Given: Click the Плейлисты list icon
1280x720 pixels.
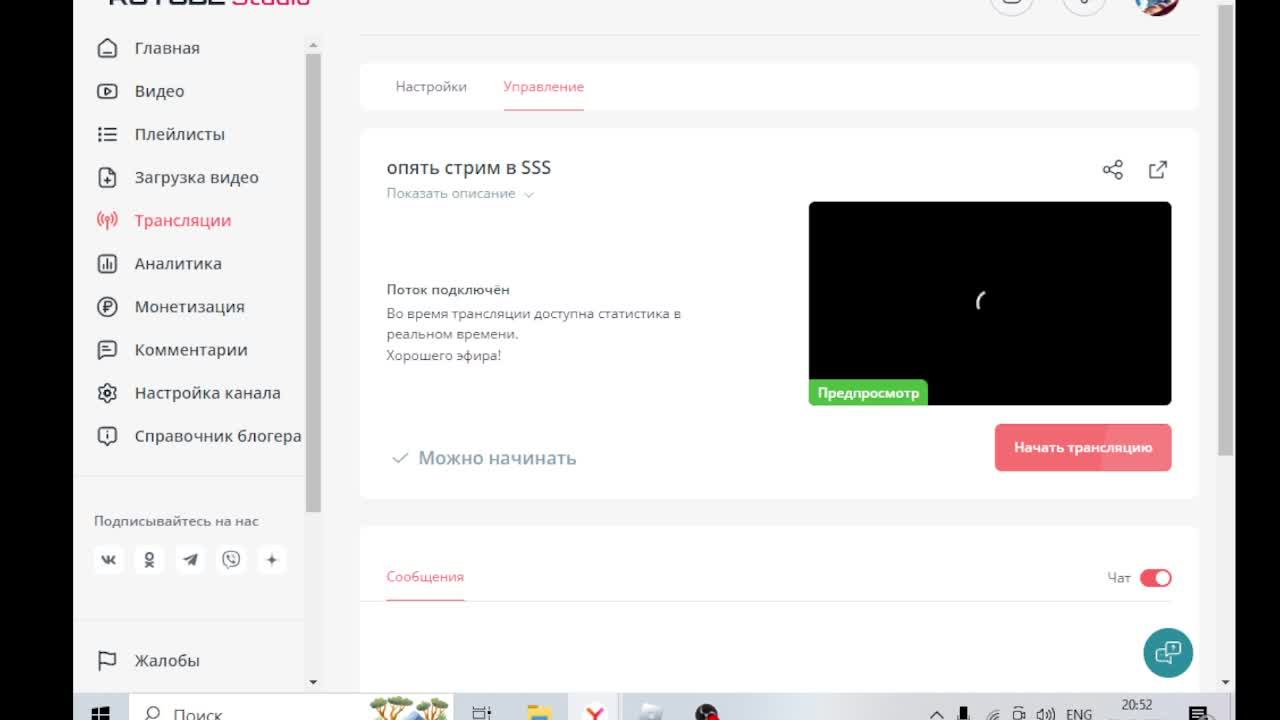Looking at the screenshot, I should click(x=107, y=134).
